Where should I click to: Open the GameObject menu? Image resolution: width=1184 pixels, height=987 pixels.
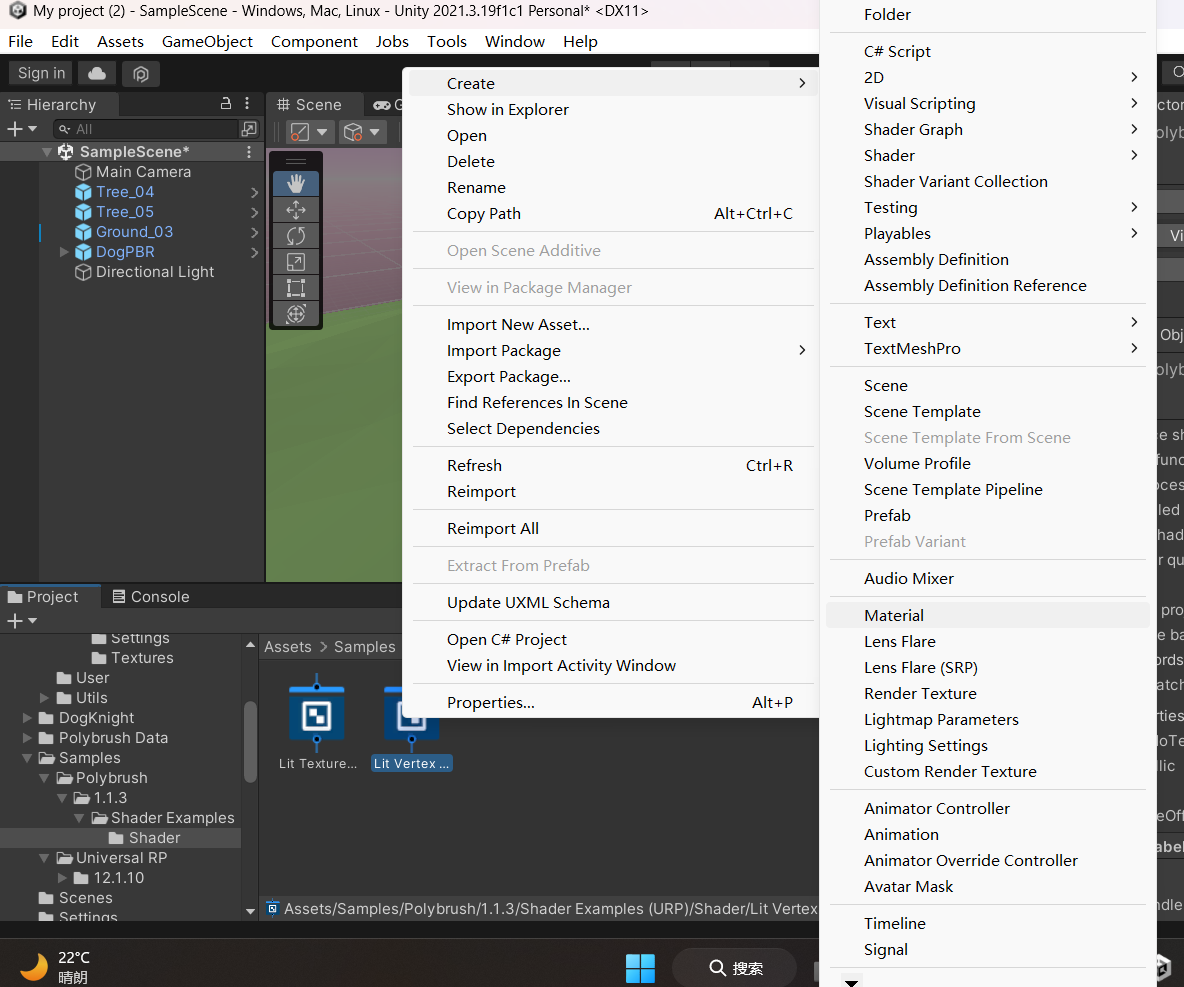click(207, 42)
